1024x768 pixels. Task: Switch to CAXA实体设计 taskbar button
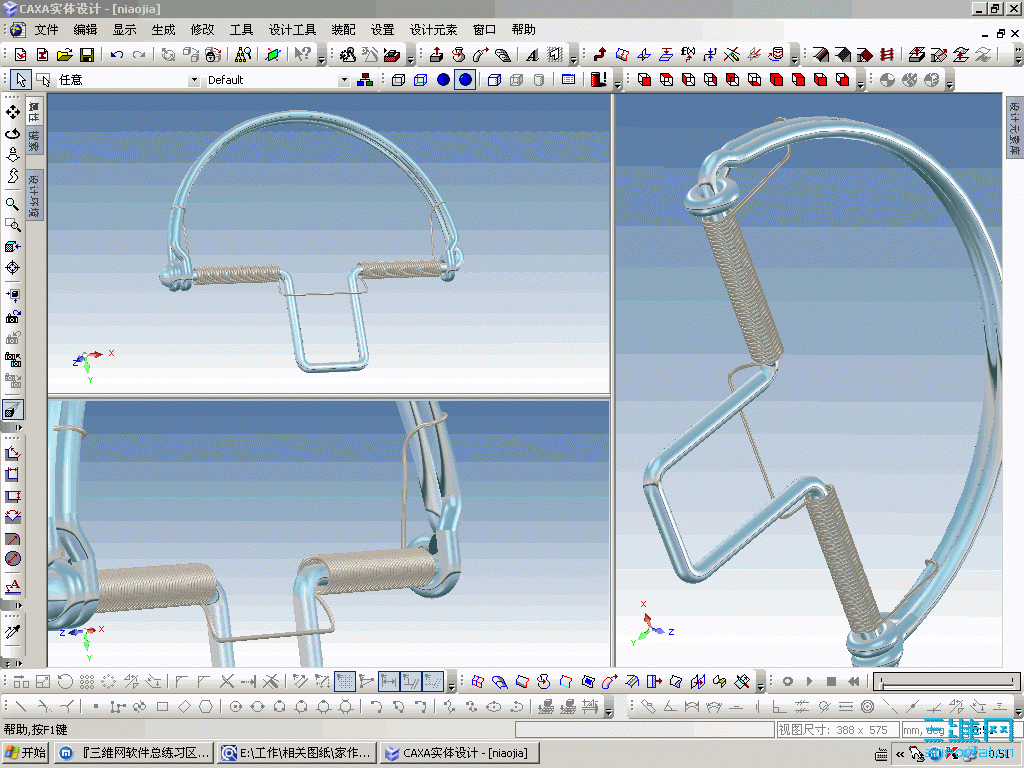coord(460,753)
